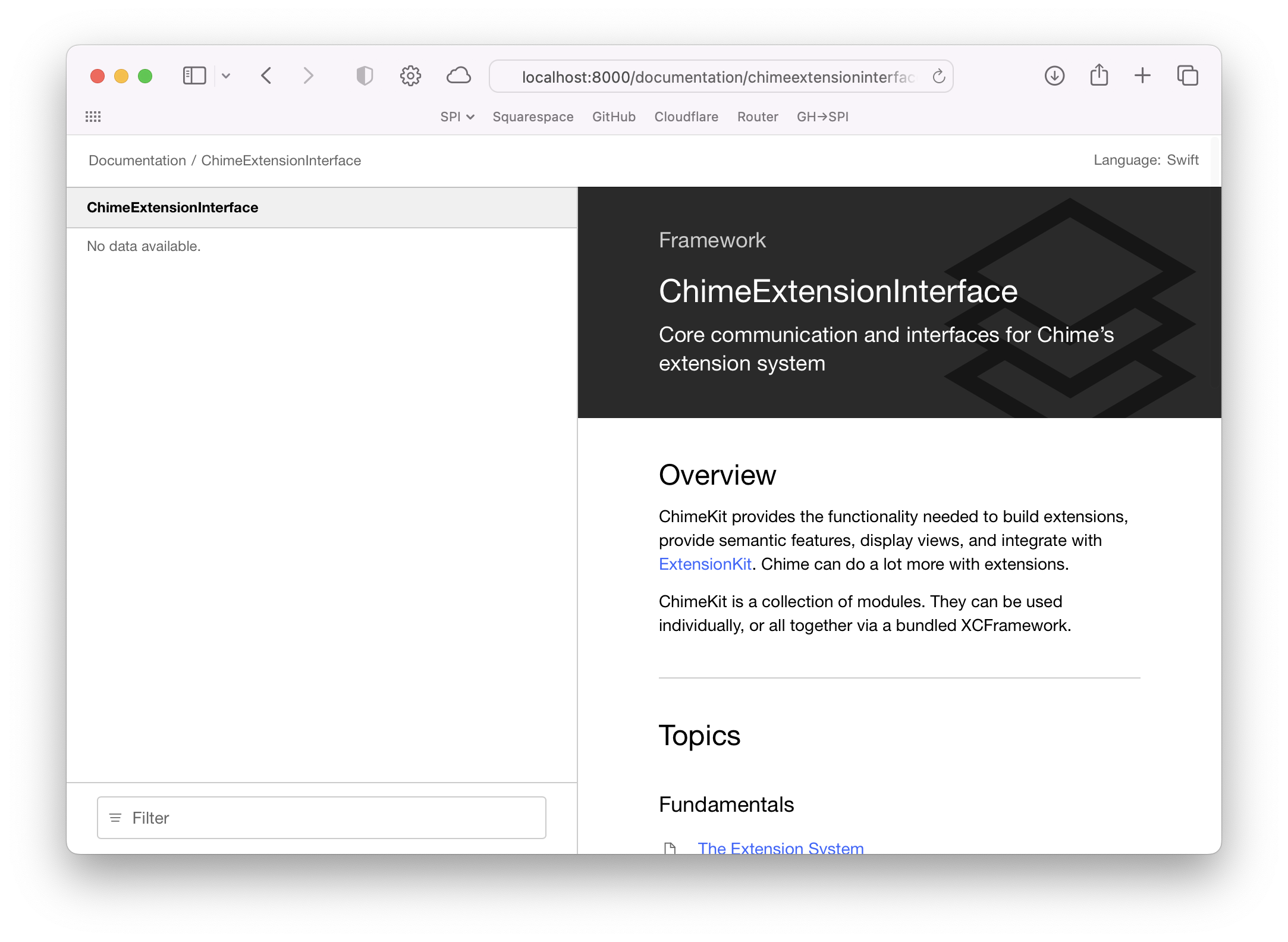The height and width of the screenshot is (942, 1288).
Task: Switch documentation language from Swift
Action: 1184,160
